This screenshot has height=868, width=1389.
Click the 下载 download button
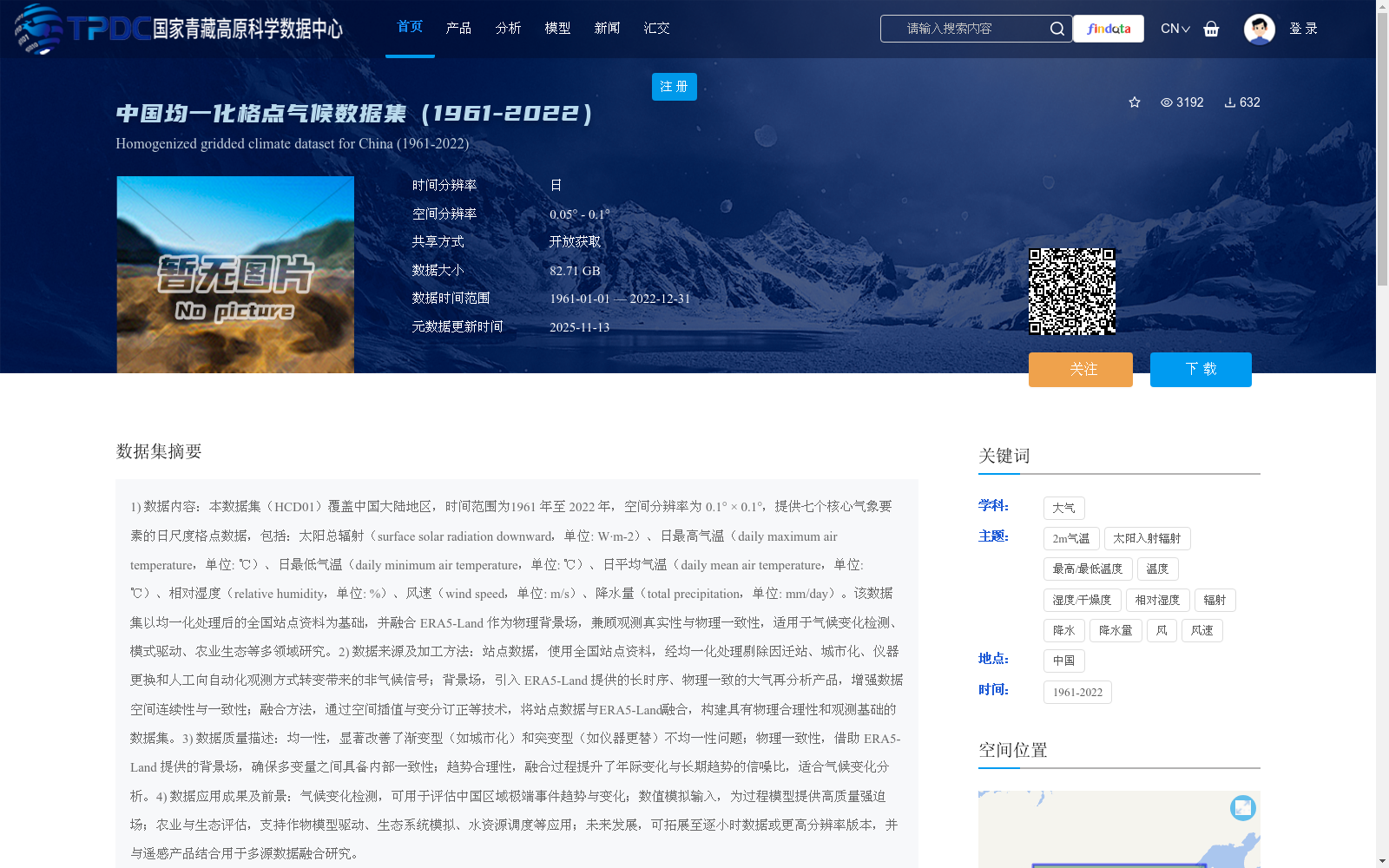point(1201,369)
